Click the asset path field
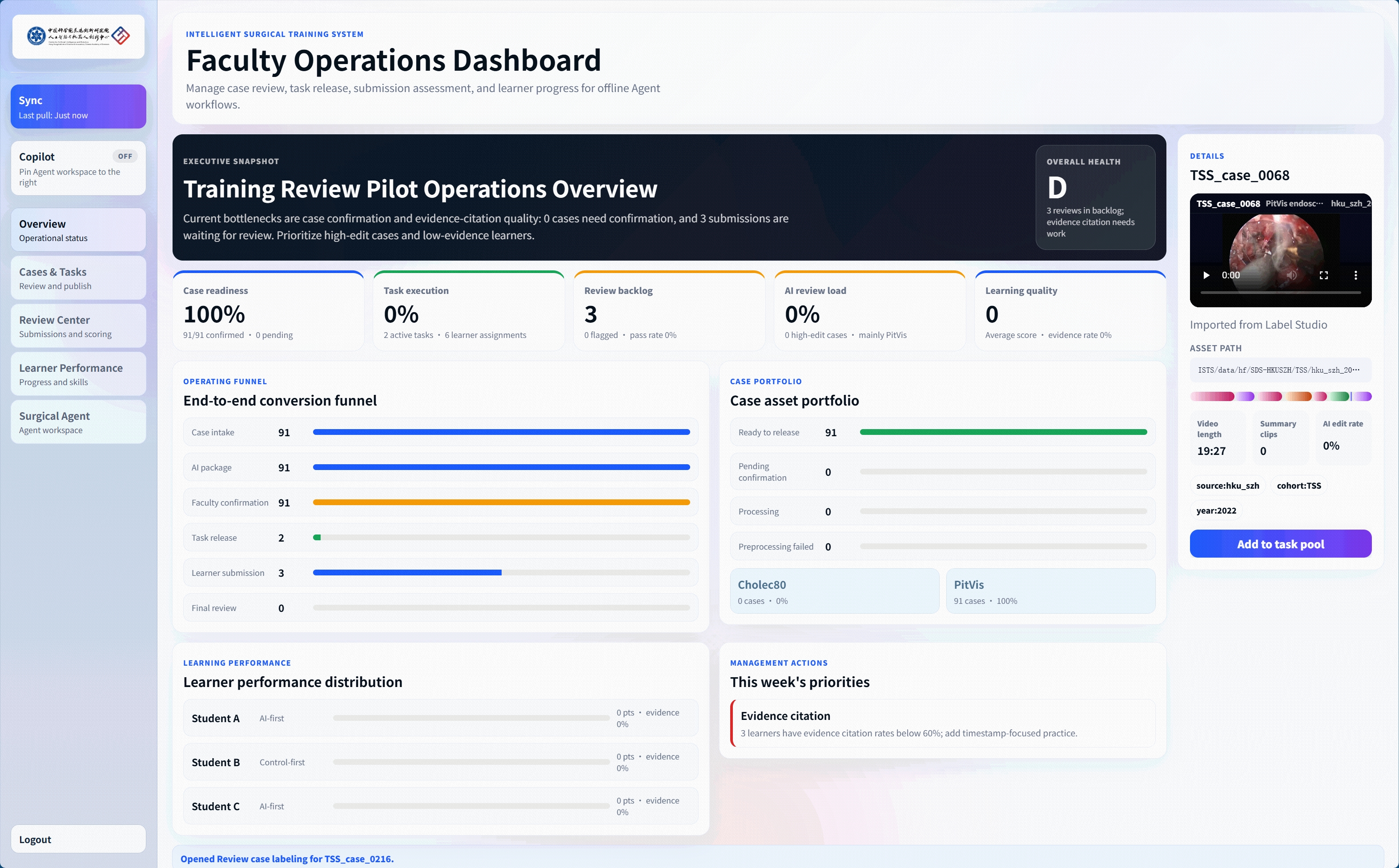This screenshot has height=868, width=1399. pyautogui.click(x=1280, y=370)
